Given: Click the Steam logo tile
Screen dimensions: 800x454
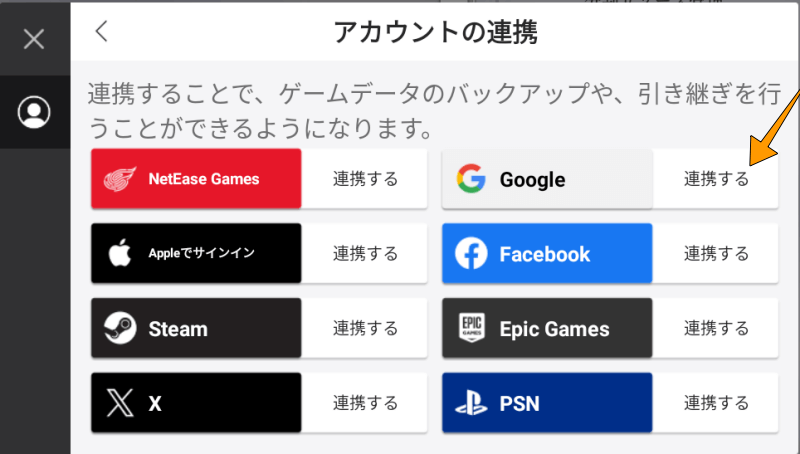Looking at the screenshot, I should click(196, 328).
